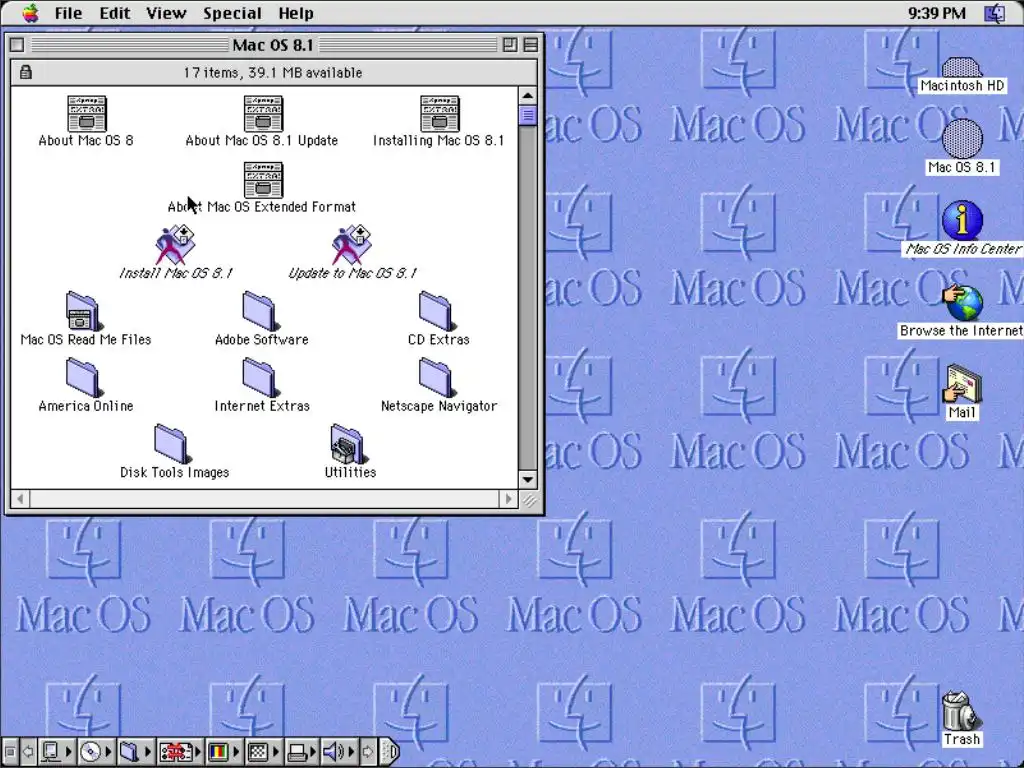
Task: Open the printer selector control strip module
Action: point(302,752)
